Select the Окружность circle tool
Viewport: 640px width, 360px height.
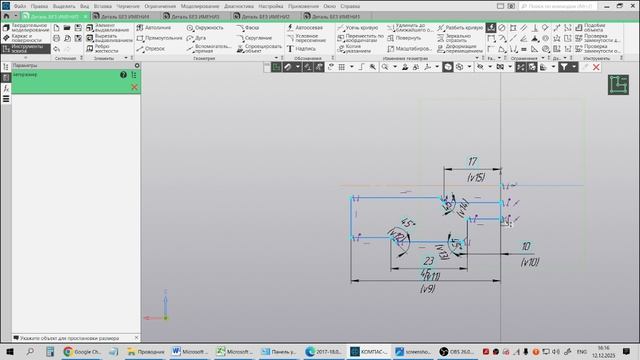(x=205, y=28)
